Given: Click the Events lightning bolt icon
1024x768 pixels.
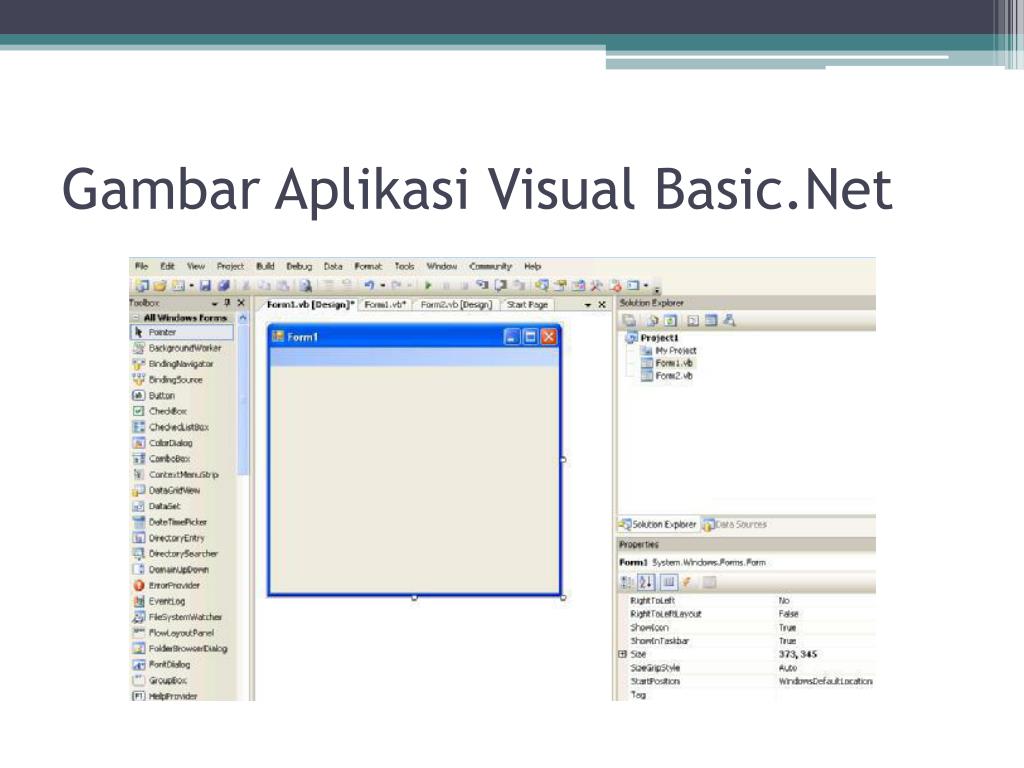Looking at the screenshot, I should tap(687, 582).
